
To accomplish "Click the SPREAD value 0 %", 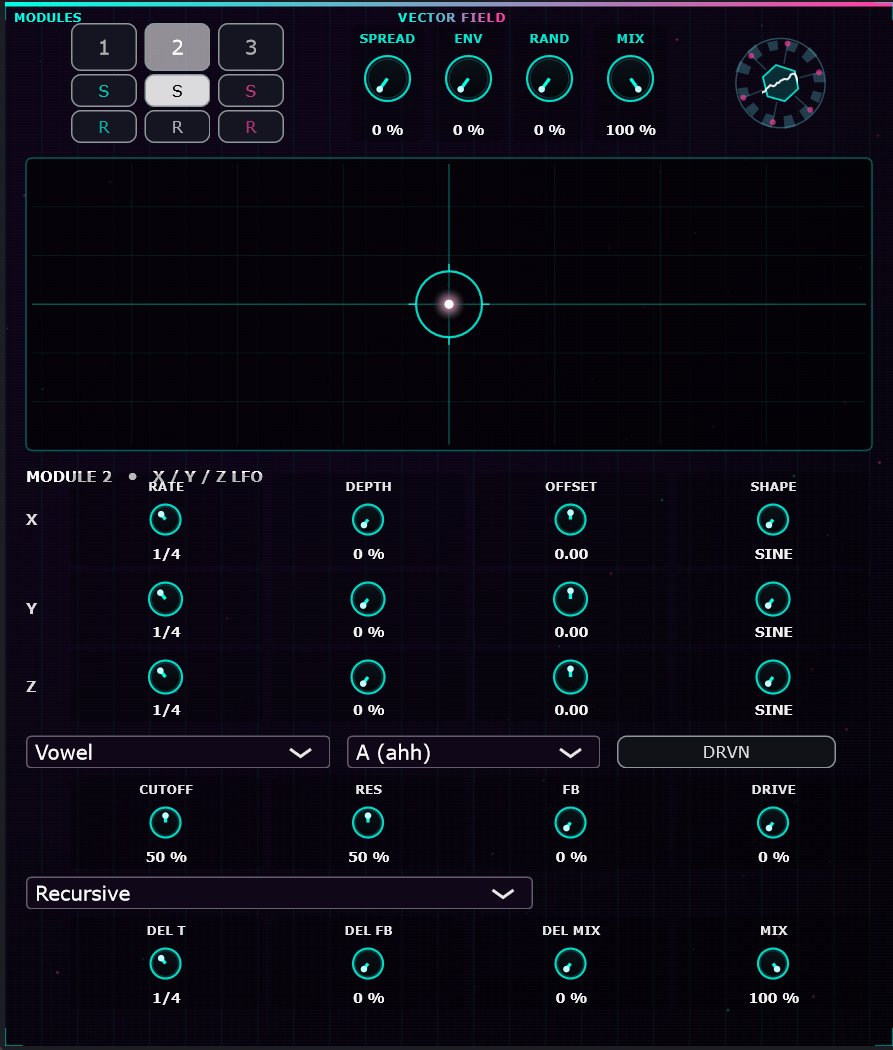I will (388, 130).
